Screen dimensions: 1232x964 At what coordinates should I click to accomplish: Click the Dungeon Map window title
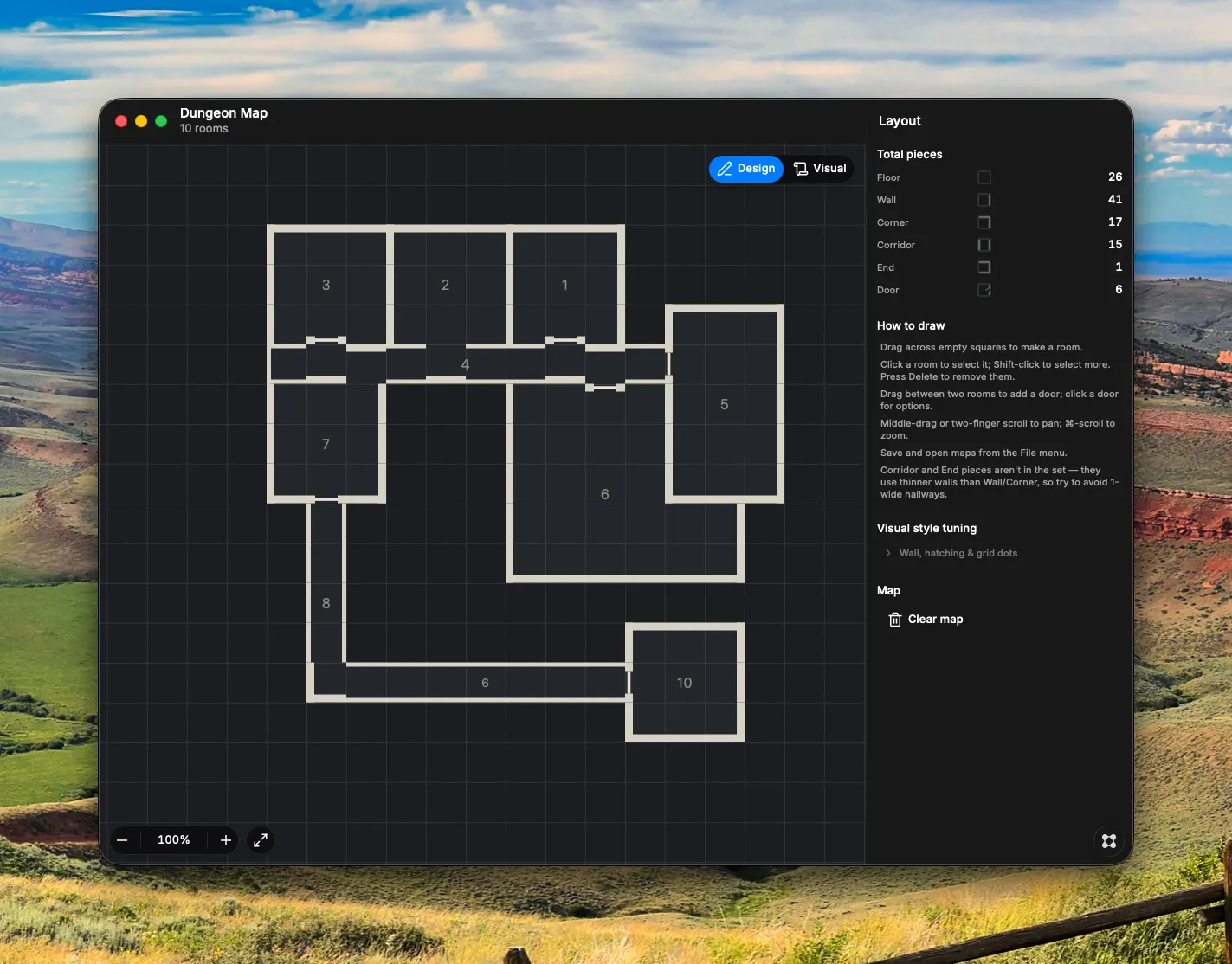(223, 113)
